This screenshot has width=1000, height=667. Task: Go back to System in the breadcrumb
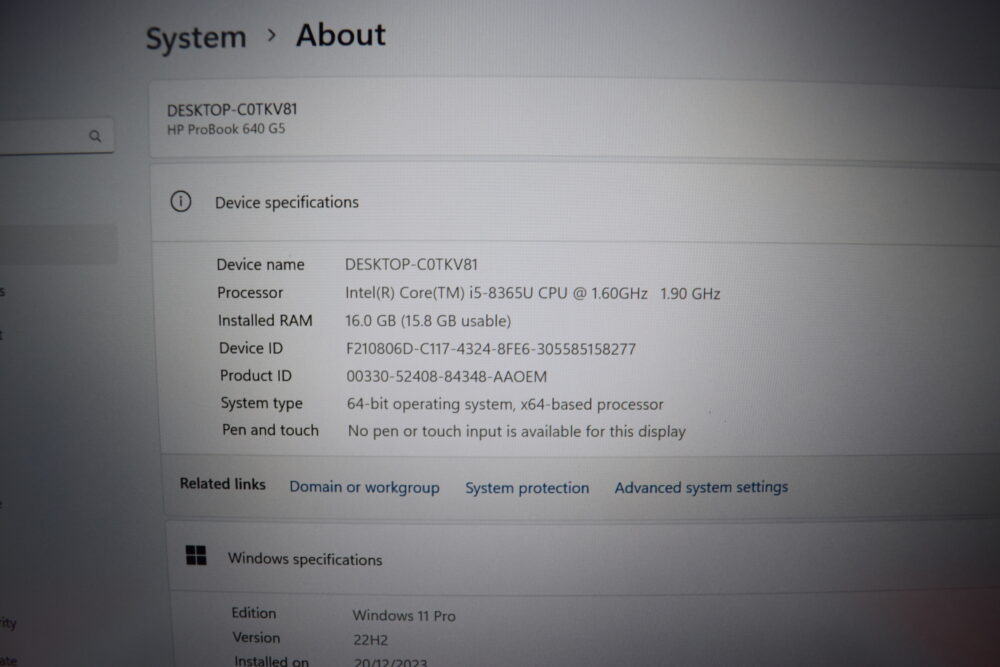point(196,38)
